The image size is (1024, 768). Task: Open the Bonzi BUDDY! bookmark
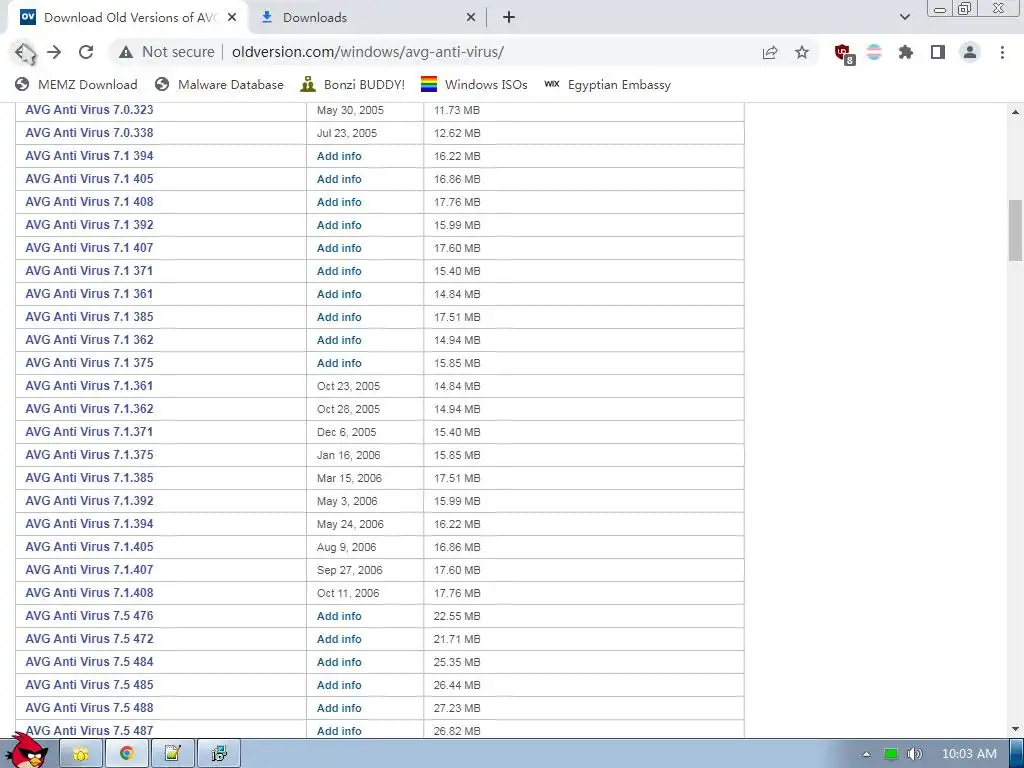pos(353,84)
